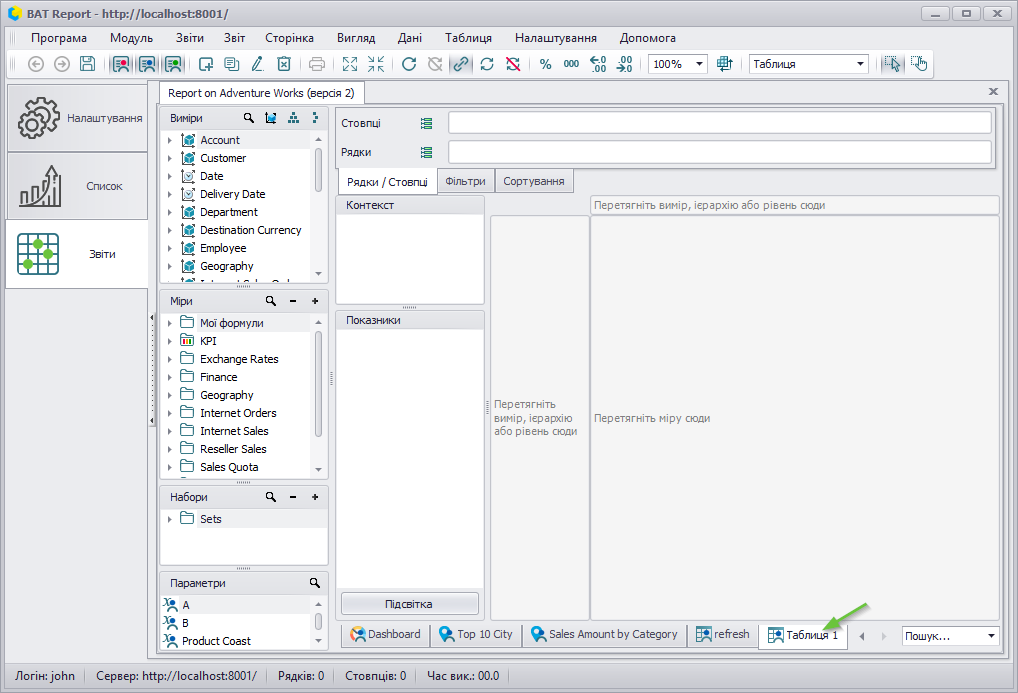
Task: Open the Список sidebar section
Action: (77, 186)
